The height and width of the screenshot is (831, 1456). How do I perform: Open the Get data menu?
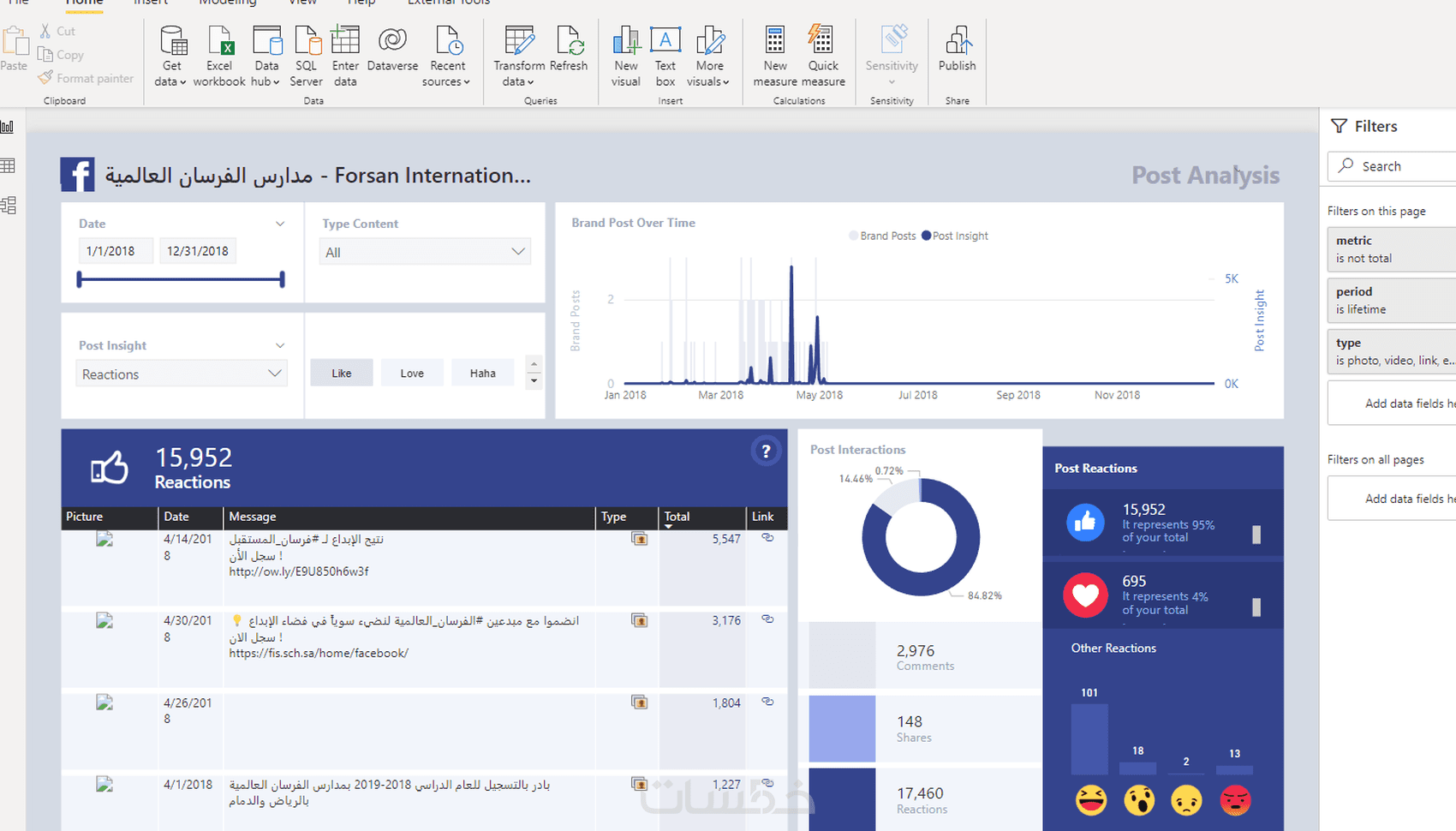[x=171, y=56]
